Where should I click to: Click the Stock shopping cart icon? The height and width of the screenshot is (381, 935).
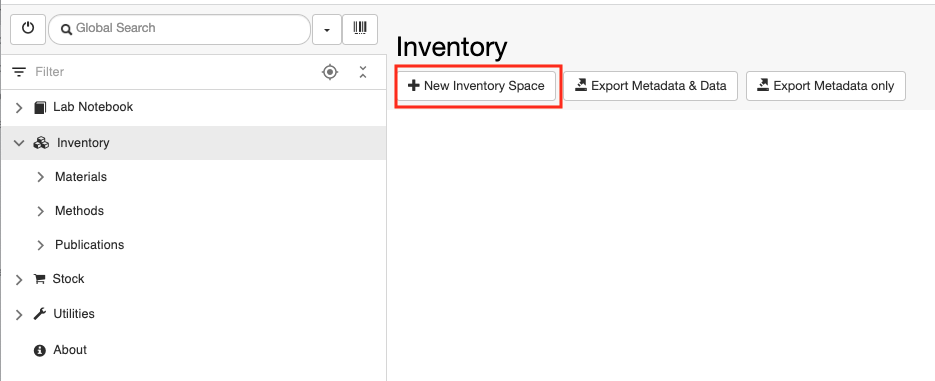coord(39,279)
